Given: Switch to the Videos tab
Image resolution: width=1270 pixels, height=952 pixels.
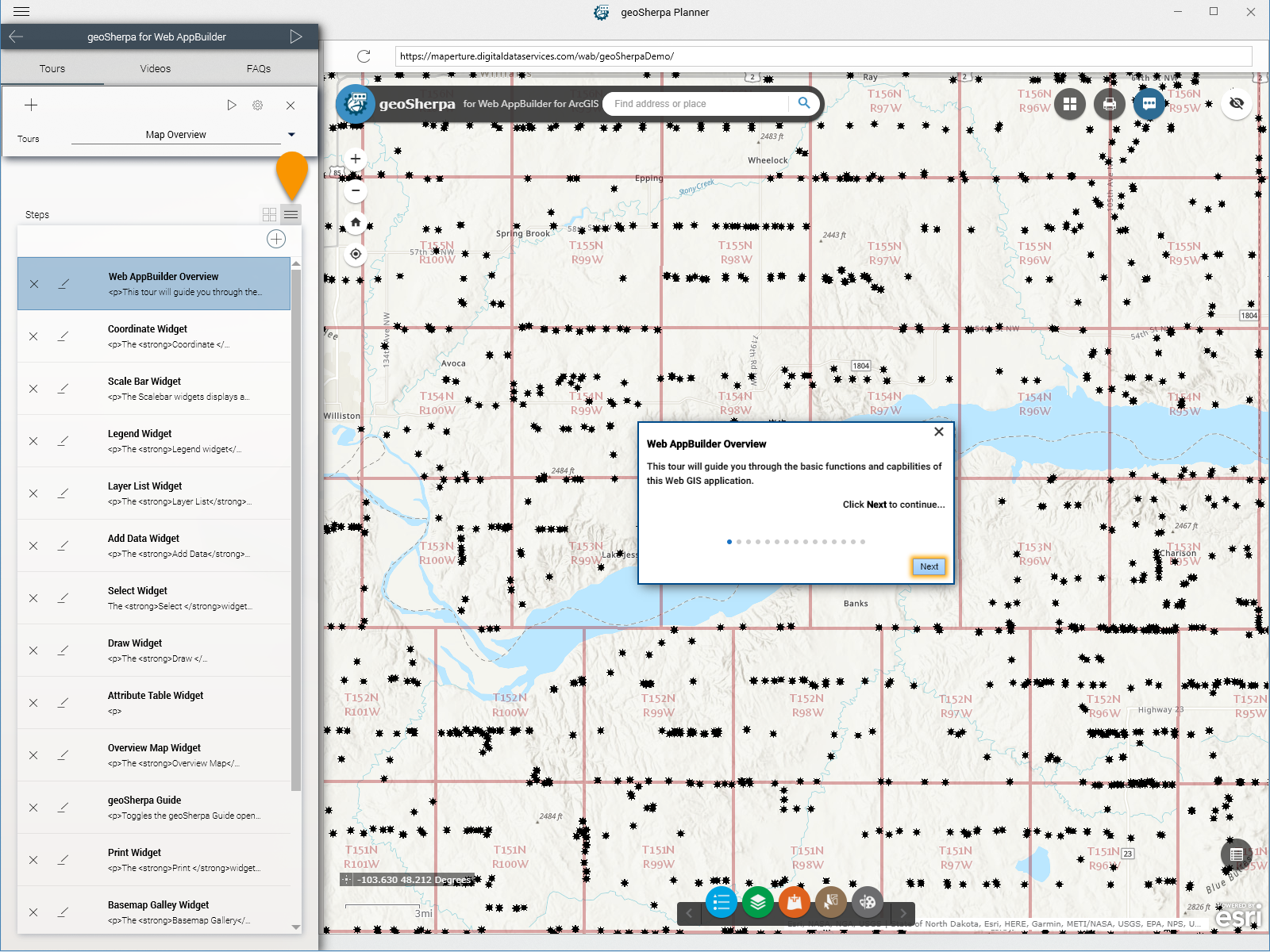Looking at the screenshot, I should 156,69.
